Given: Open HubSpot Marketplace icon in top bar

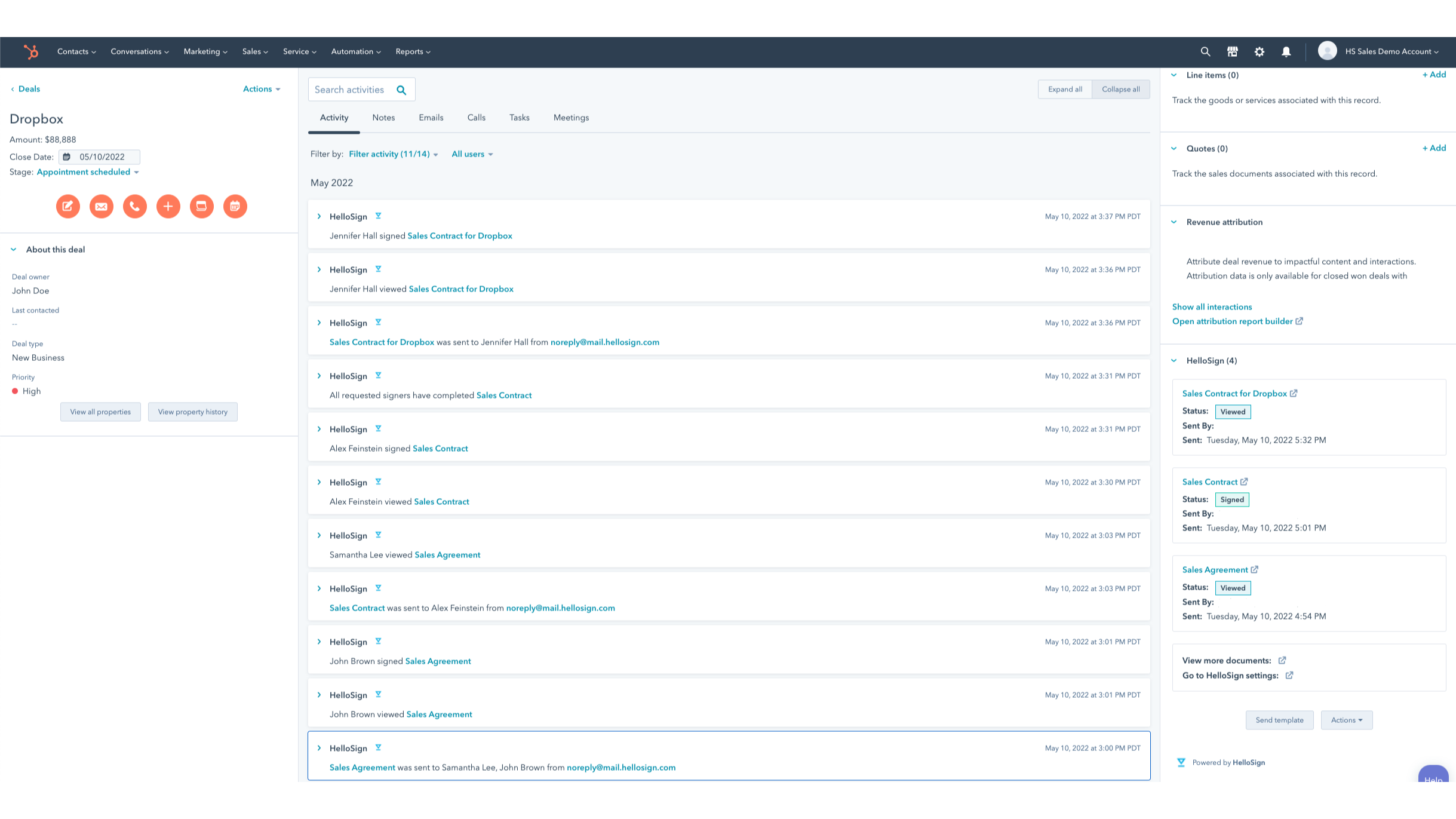Looking at the screenshot, I should tap(1232, 51).
